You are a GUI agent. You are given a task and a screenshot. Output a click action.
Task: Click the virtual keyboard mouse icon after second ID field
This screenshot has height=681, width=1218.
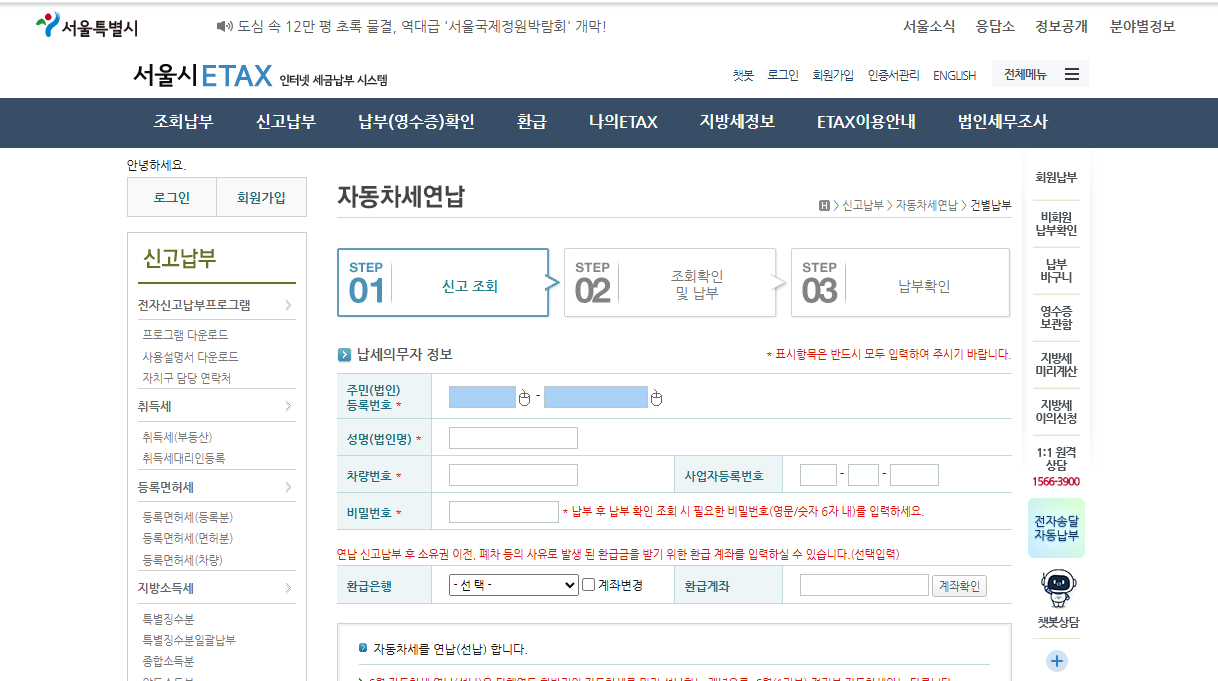coord(656,398)
